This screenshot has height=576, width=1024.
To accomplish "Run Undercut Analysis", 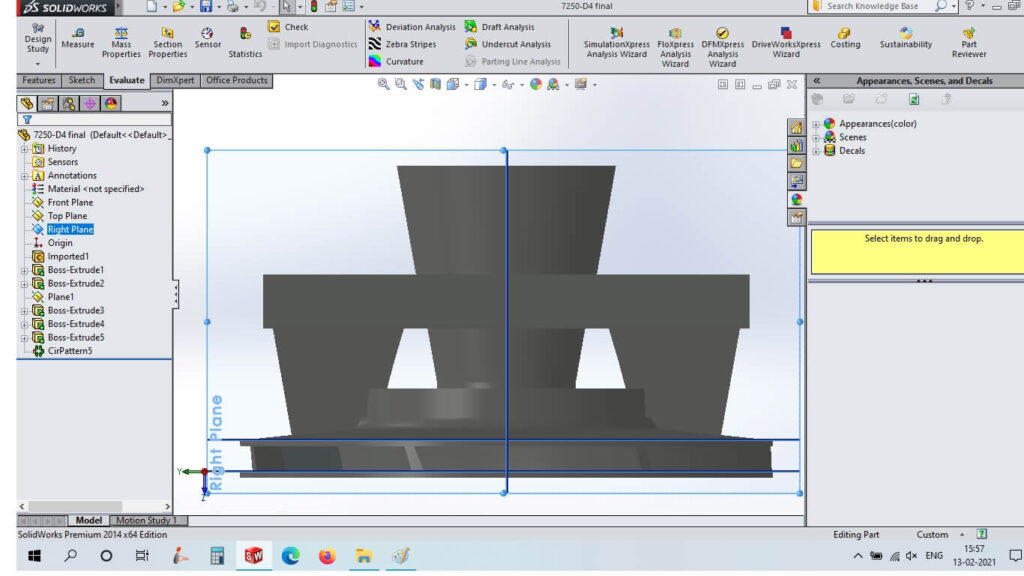I will pyautogui.click(x=508, y=44).
